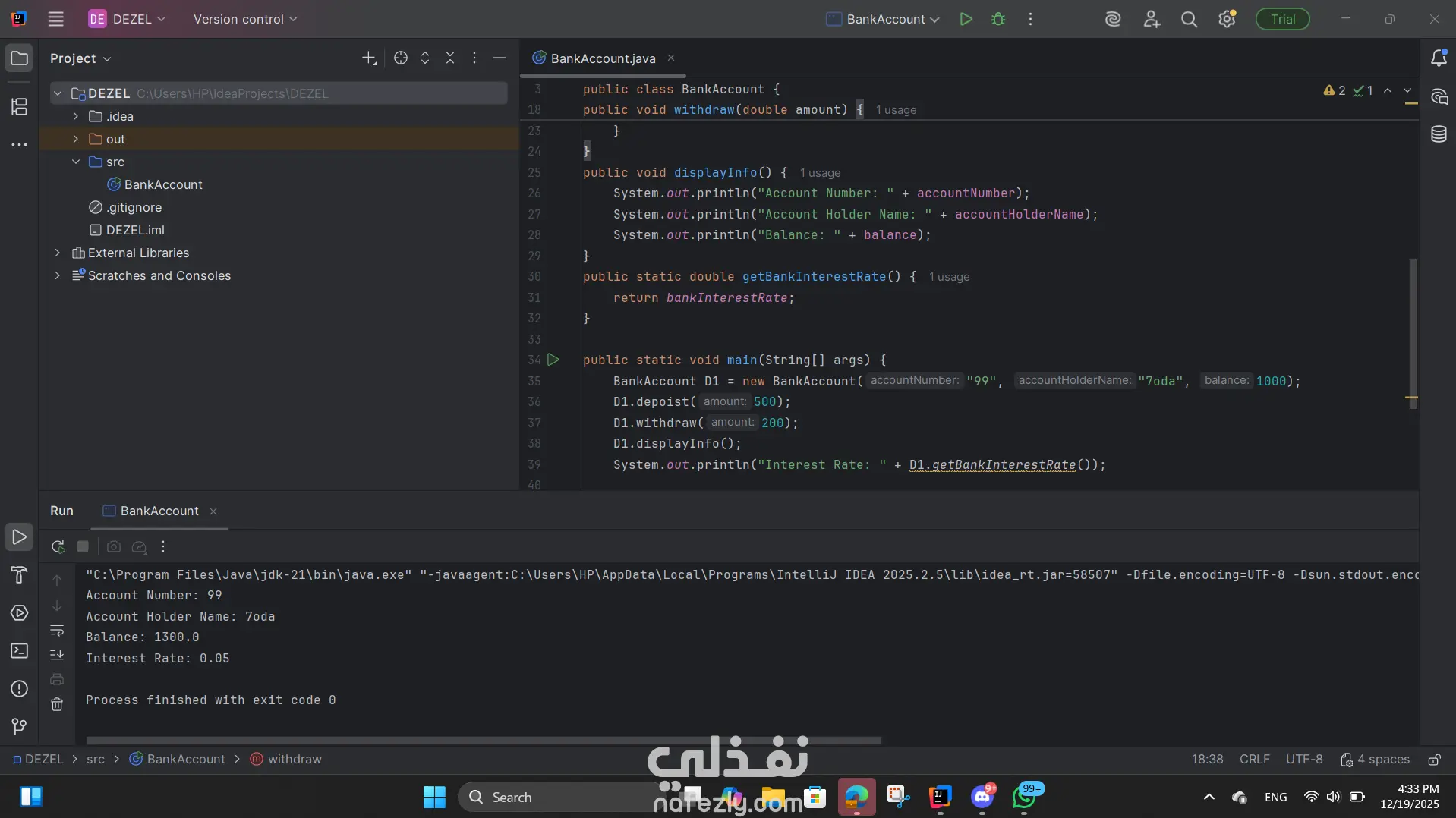Toggle the Run tool window
1456x818 pixels.
[19, 537]
